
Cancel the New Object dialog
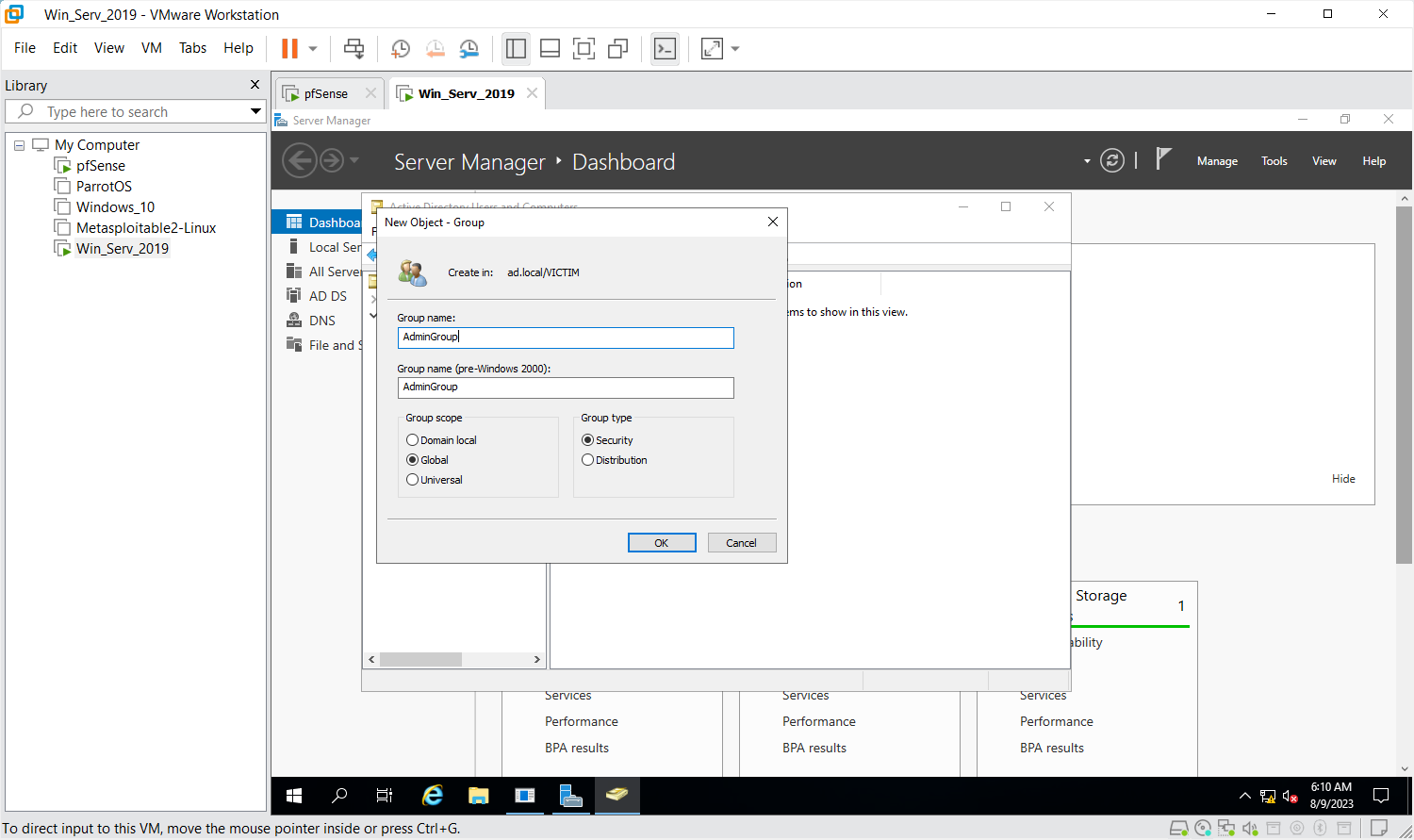741,543
